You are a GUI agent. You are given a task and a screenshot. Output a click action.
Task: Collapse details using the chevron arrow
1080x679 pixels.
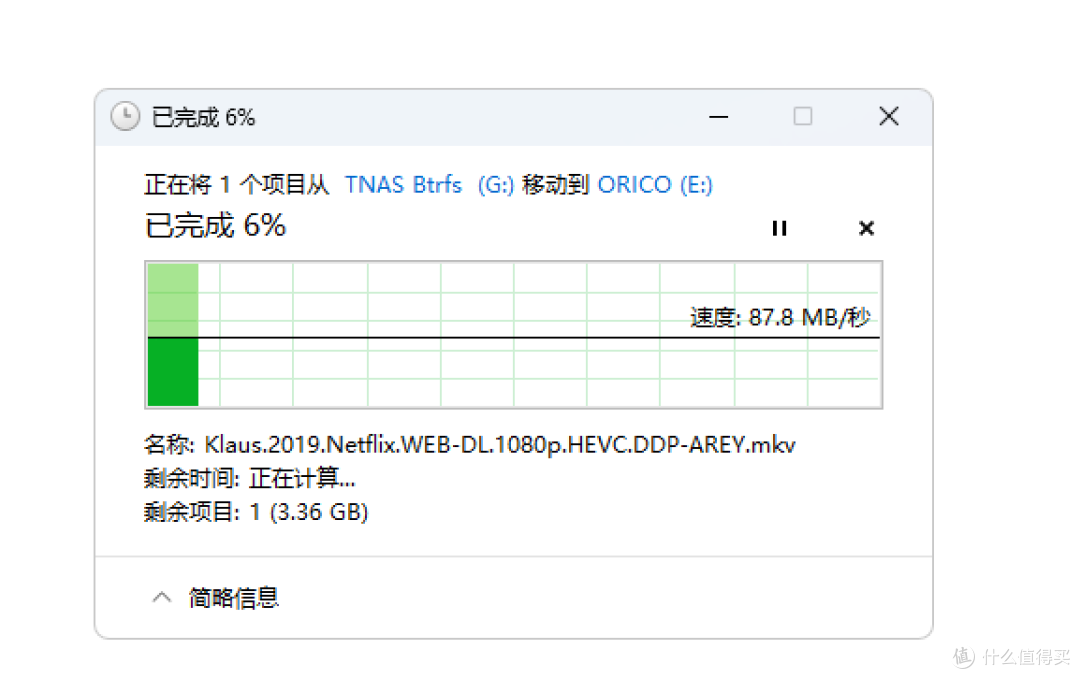click(162, 597)
